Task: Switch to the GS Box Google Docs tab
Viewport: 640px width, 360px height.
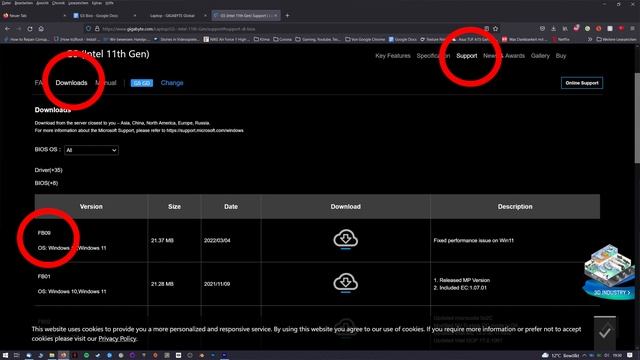Action: pos(104,16)
